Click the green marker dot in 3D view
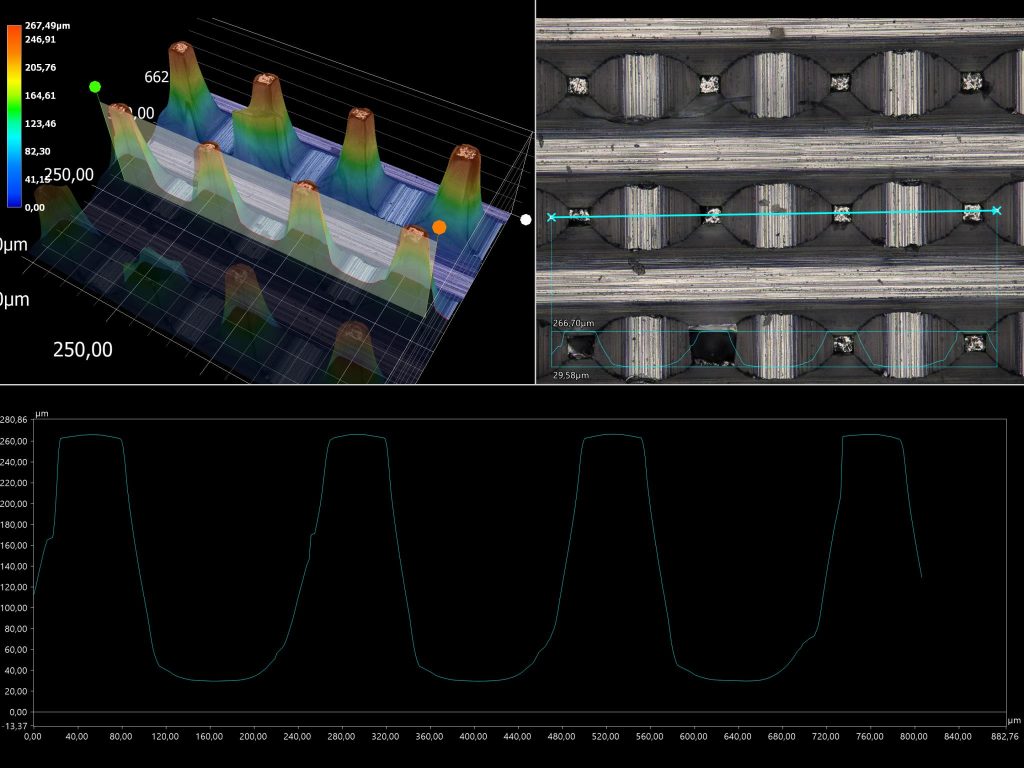Image resolution: width=1024 pixels, height=768 pixels. pyautogui.click(x=95, y=87)
